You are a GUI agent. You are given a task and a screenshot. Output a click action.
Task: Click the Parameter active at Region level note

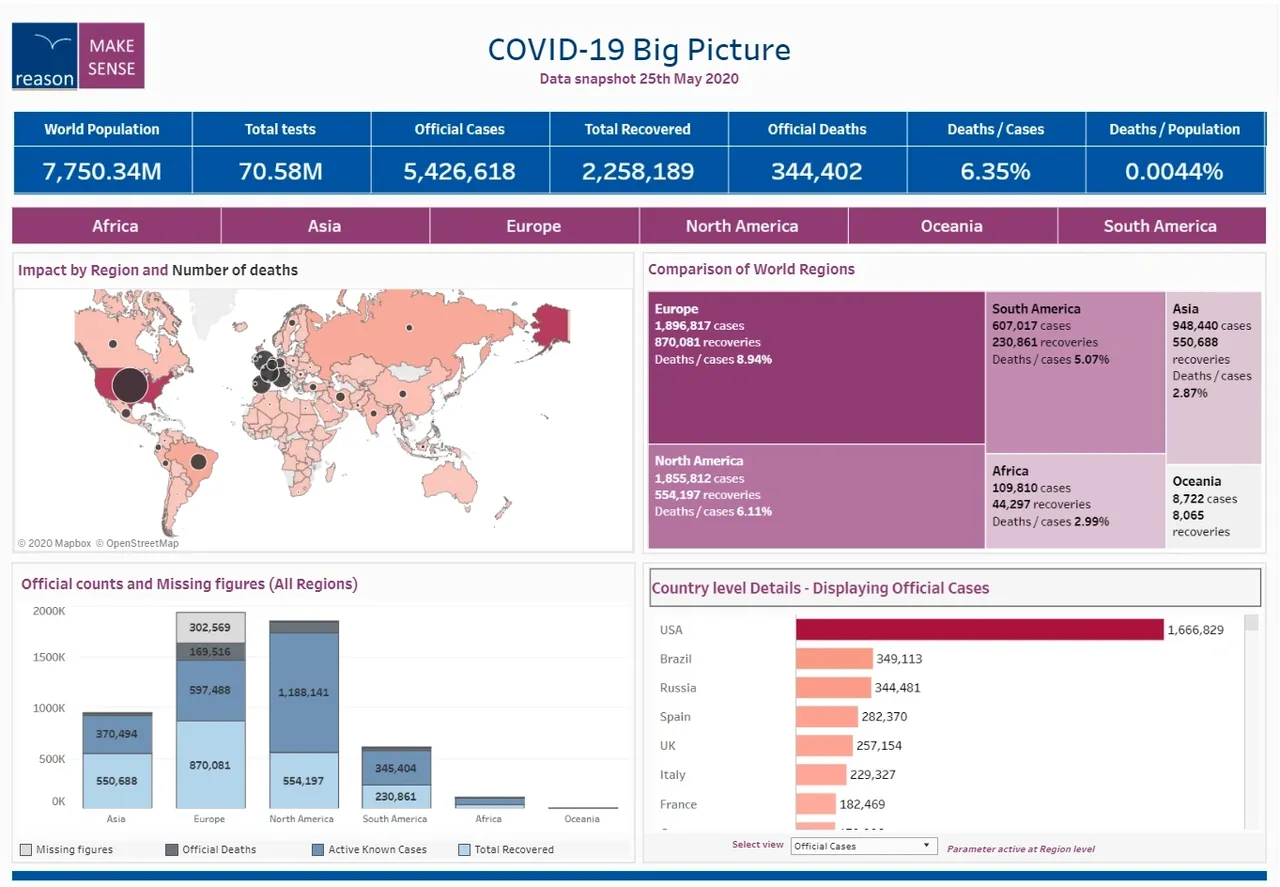pyautogui.click(x=1021, y=849)
